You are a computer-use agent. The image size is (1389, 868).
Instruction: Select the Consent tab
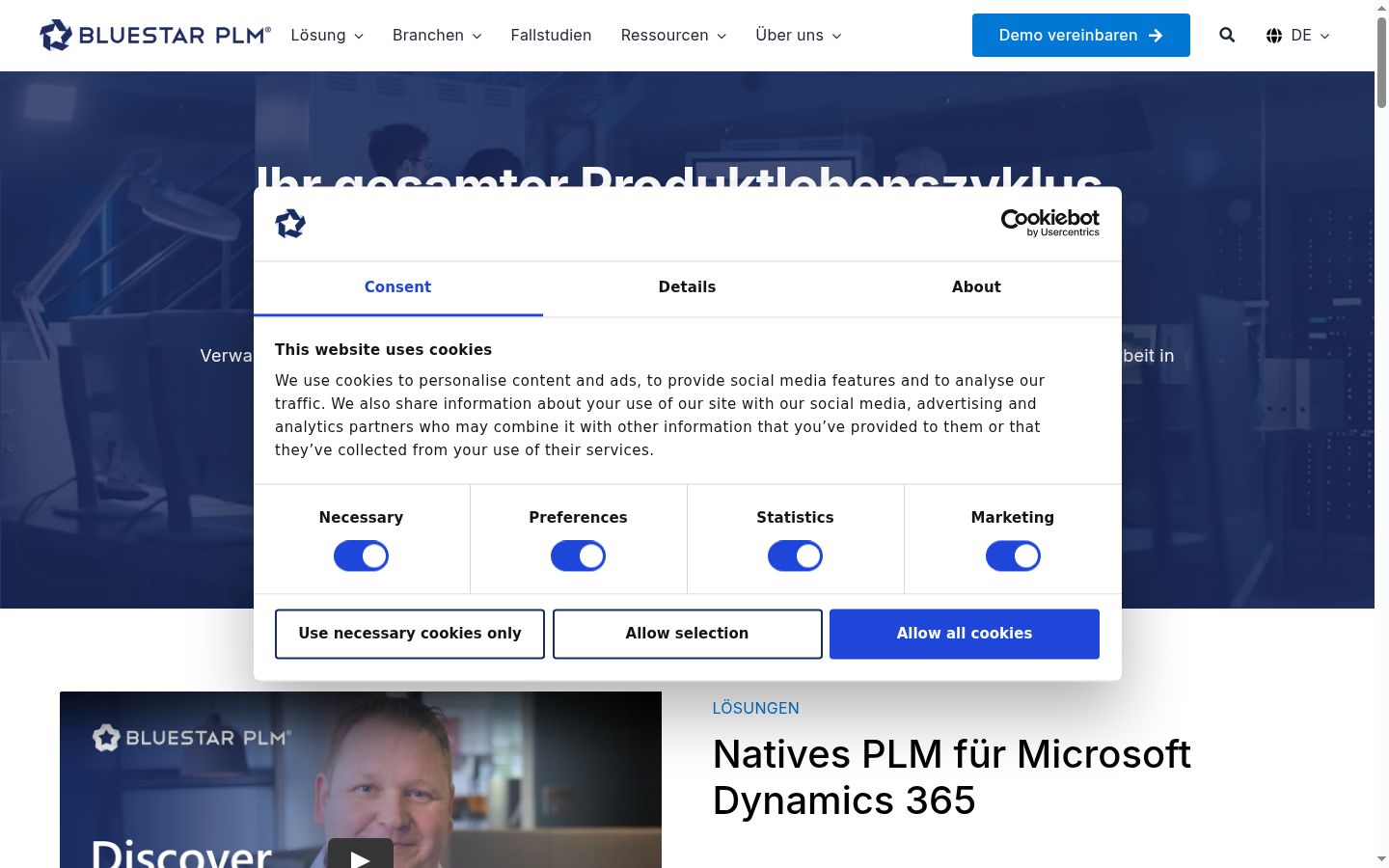click(x=398, y=287)
